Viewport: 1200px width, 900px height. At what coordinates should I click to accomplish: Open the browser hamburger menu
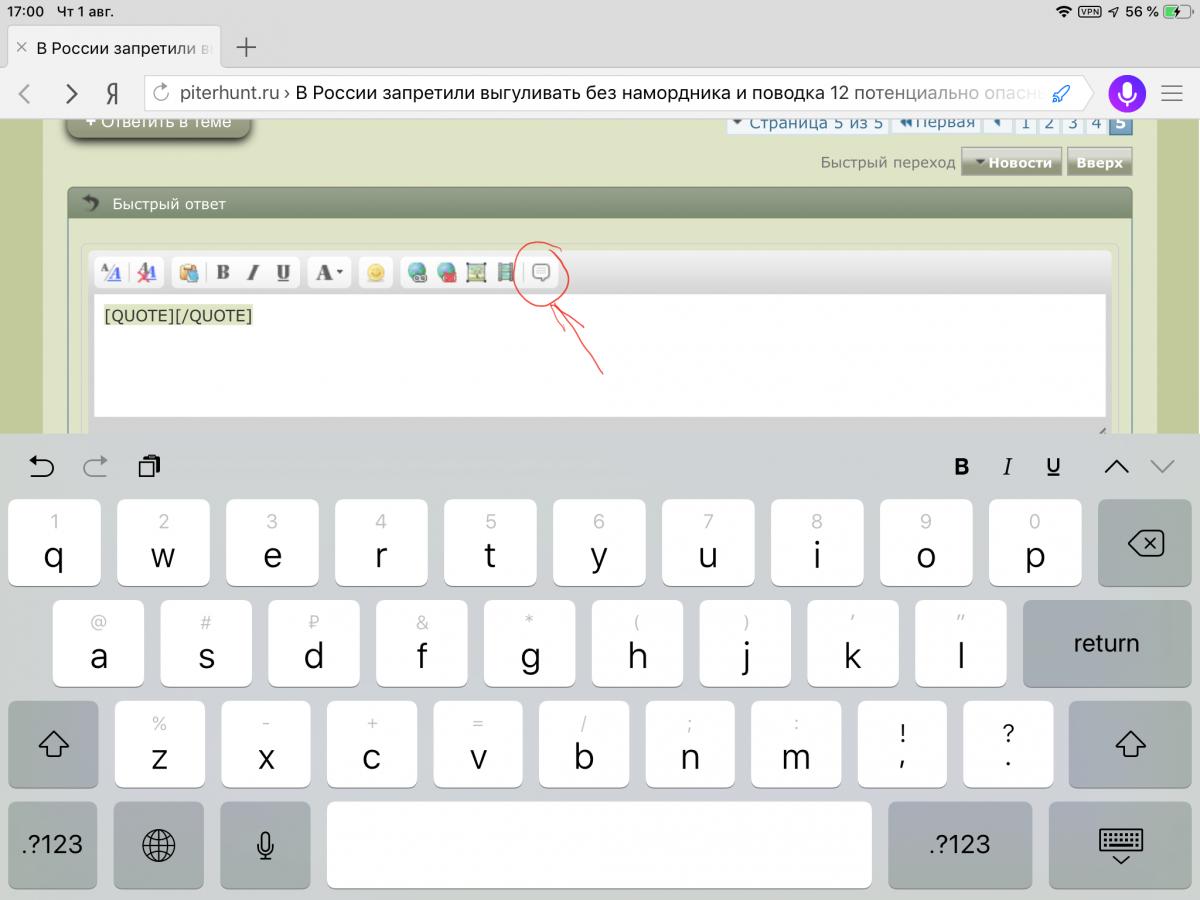[1172, 94]
